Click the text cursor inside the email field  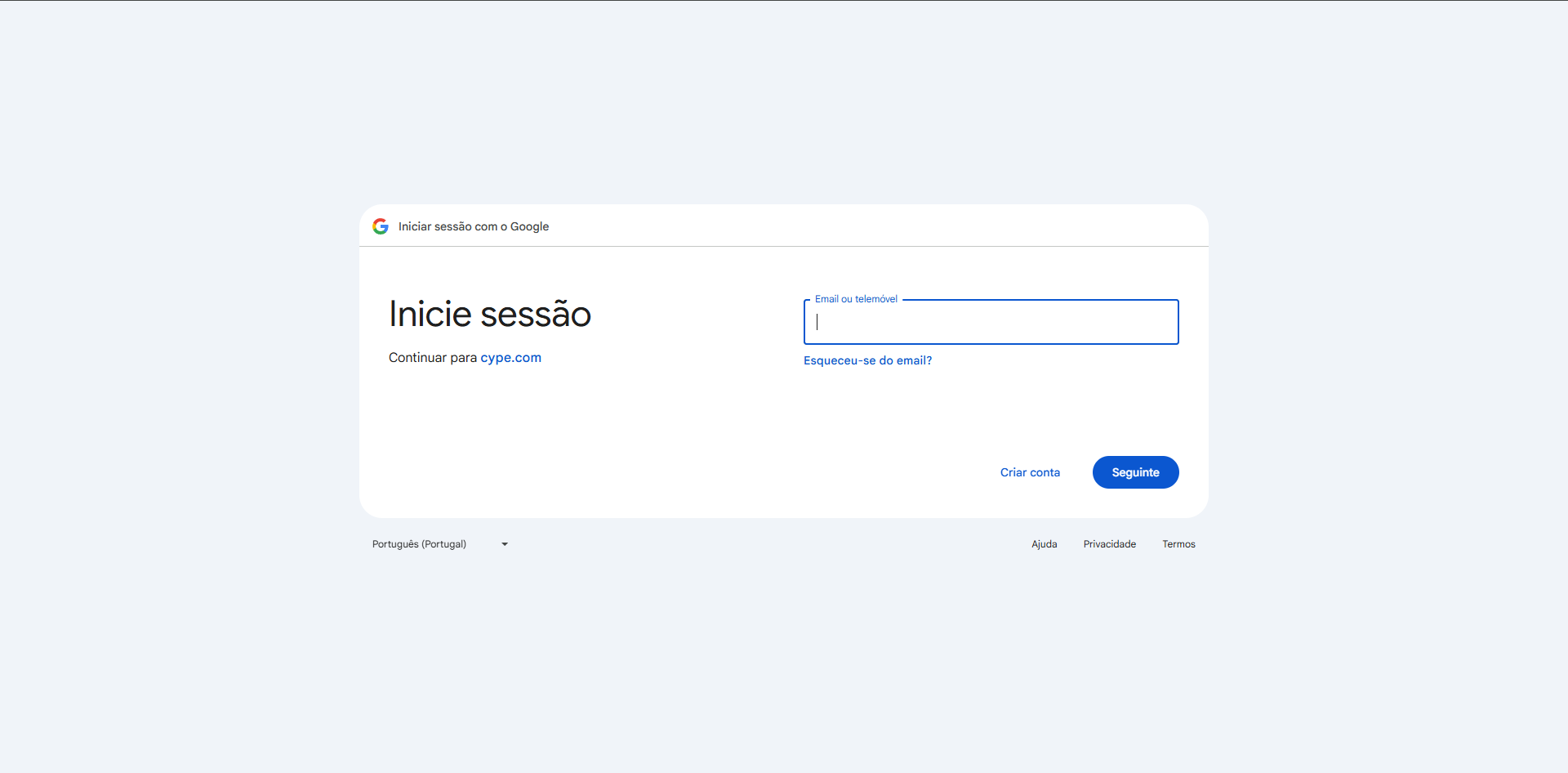(817, 322)
